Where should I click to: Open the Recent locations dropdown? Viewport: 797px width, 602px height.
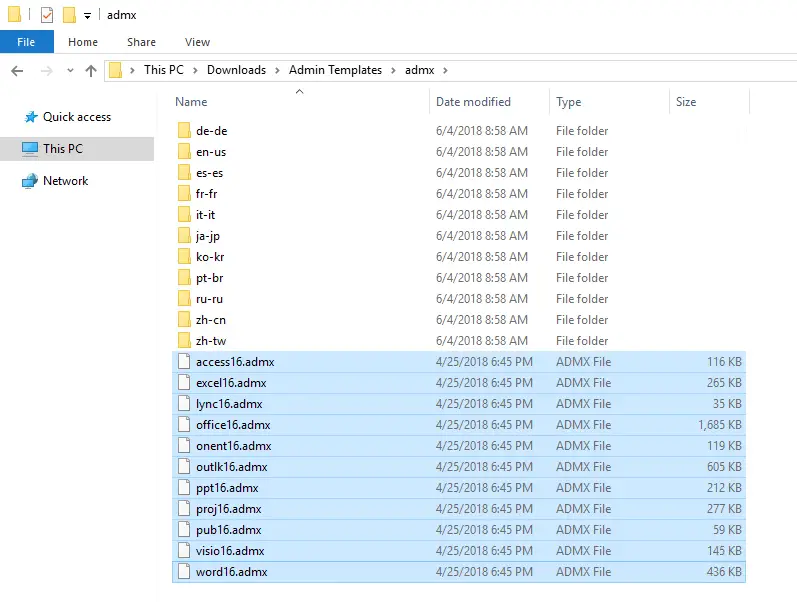point(70,71)
